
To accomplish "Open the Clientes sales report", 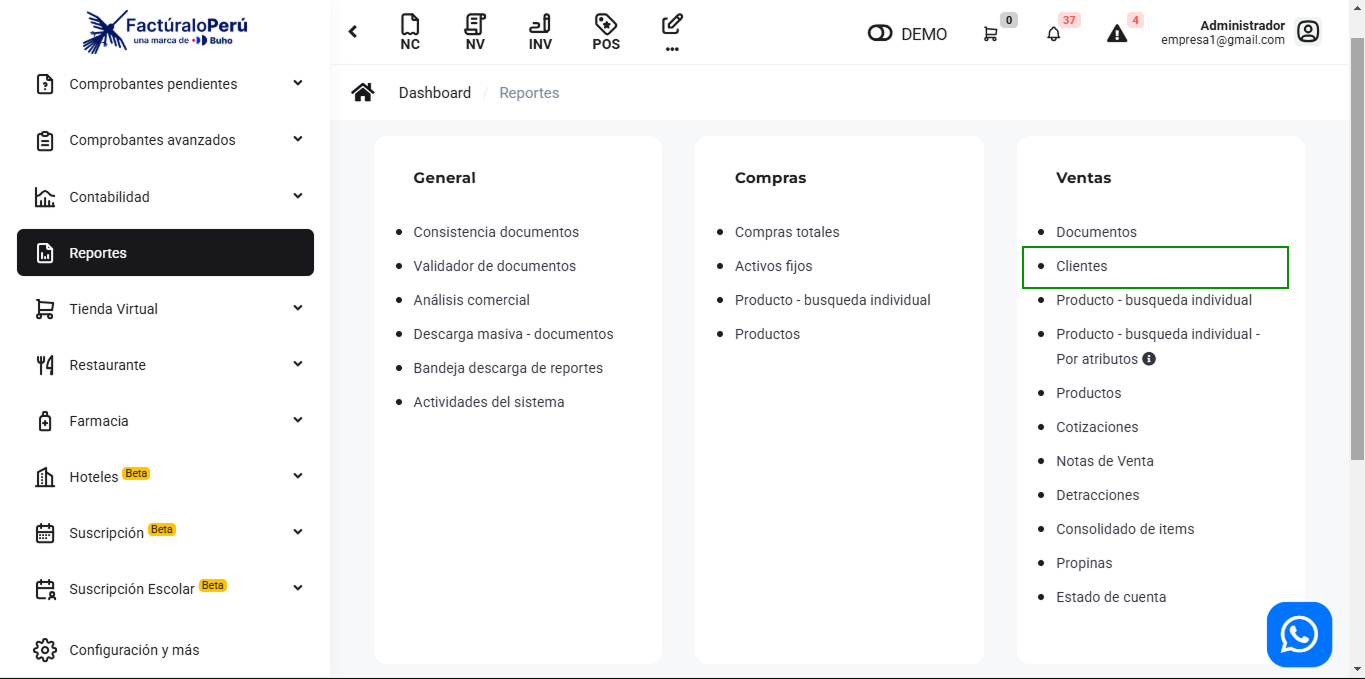I will [1082, 266].
